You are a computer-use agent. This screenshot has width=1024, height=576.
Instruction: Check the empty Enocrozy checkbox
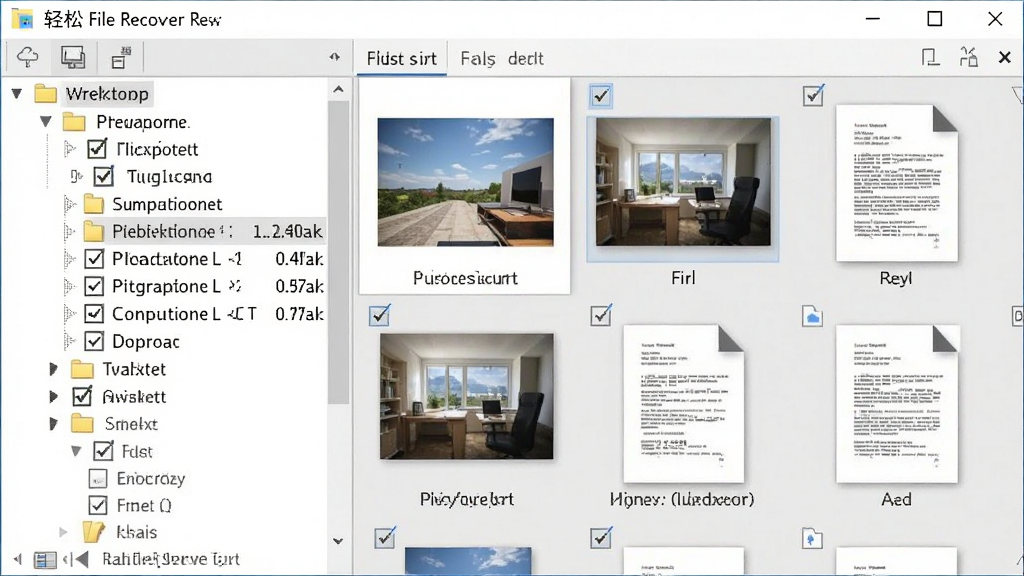97,479
